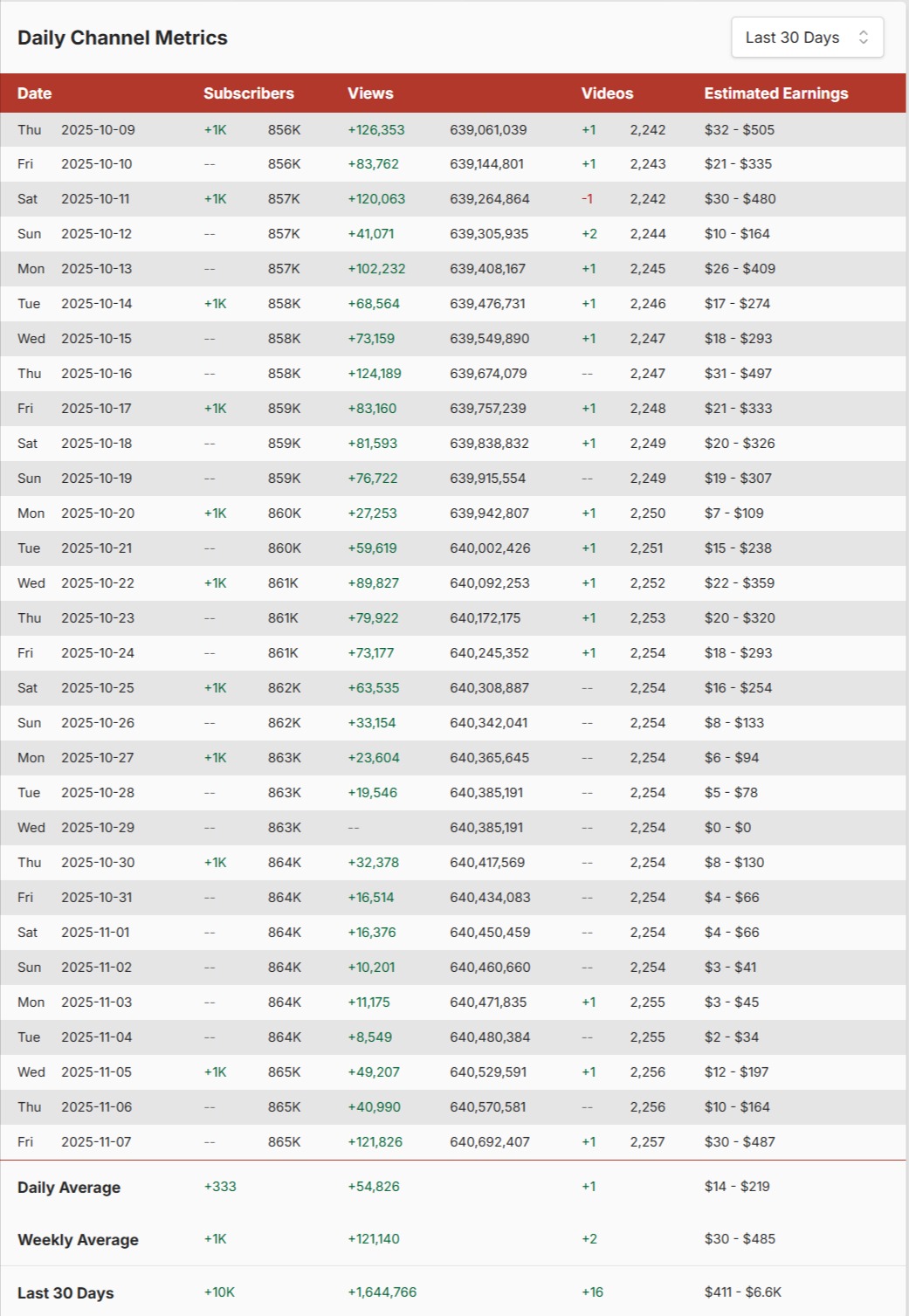The height and width of the screenshot is (1316, 909).
Task: Click the 640,692,407 total views cell
Action: 490,1142
